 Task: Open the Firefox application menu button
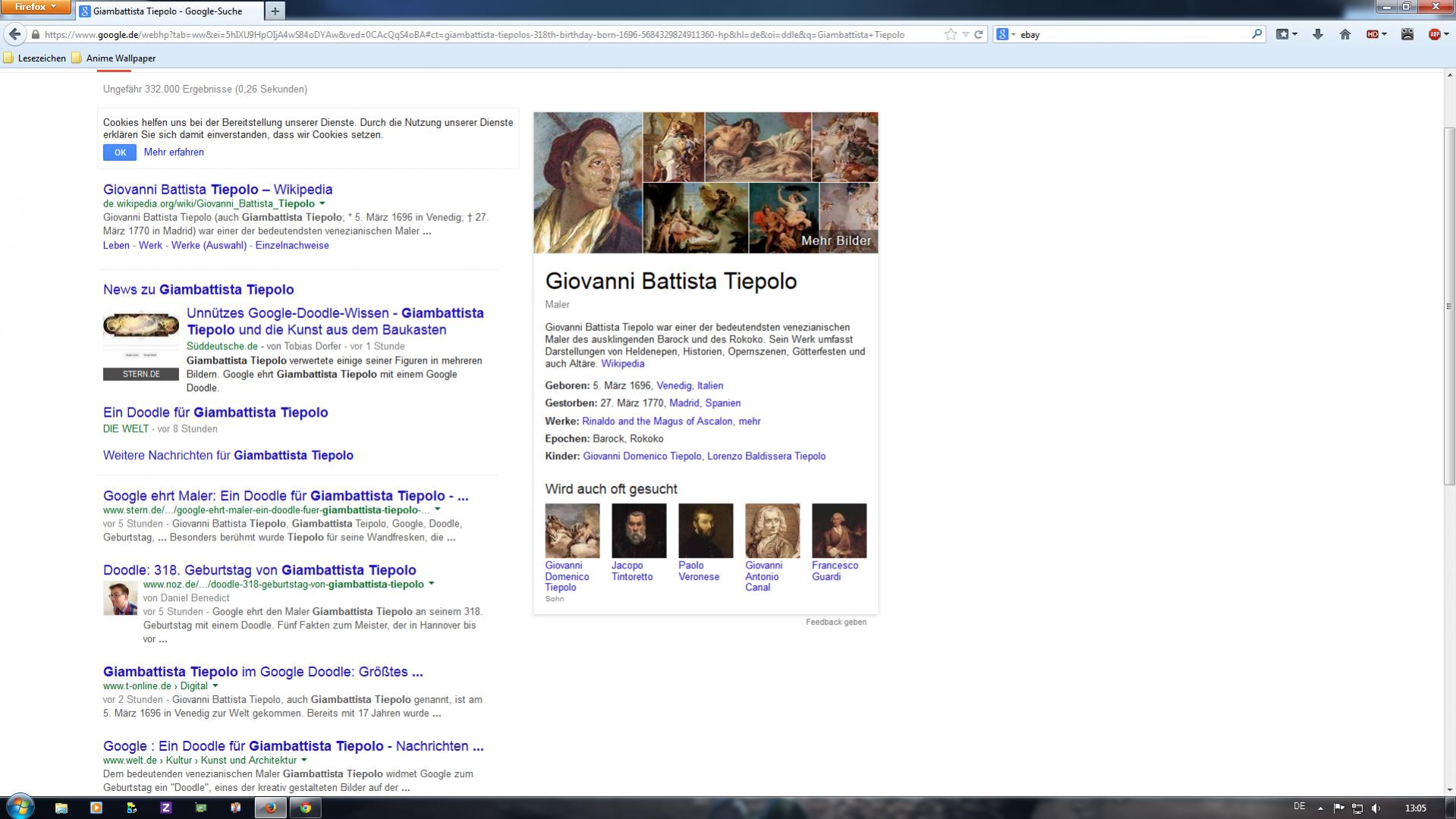pos(36,7)
